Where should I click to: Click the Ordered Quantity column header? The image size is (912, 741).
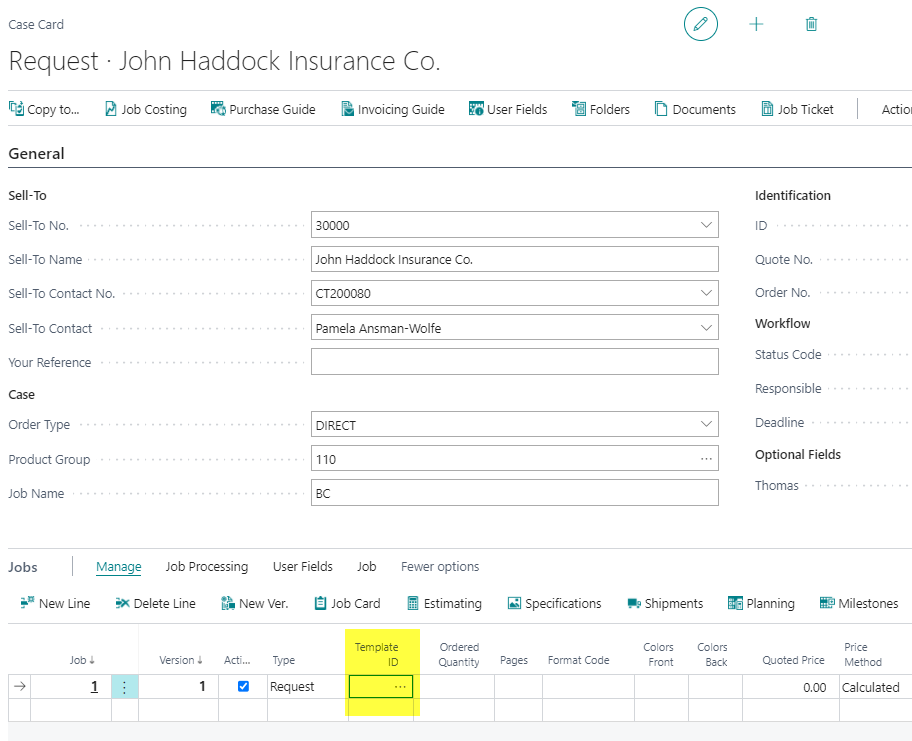[459, 654]
